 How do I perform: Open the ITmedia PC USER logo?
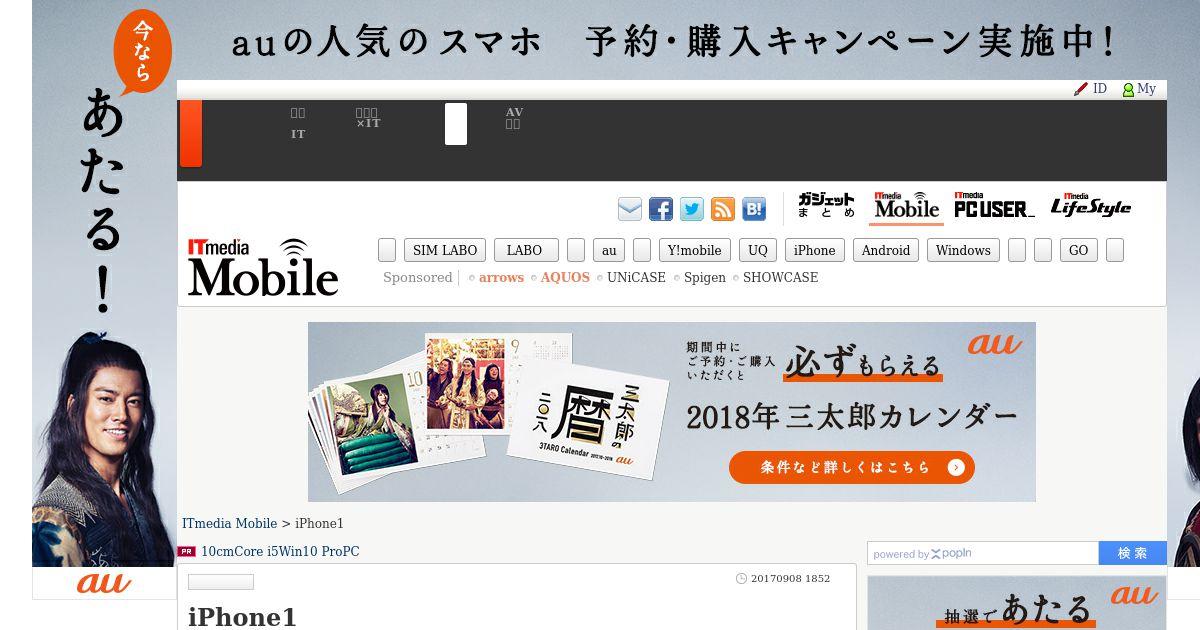click(x=994, y=206)
